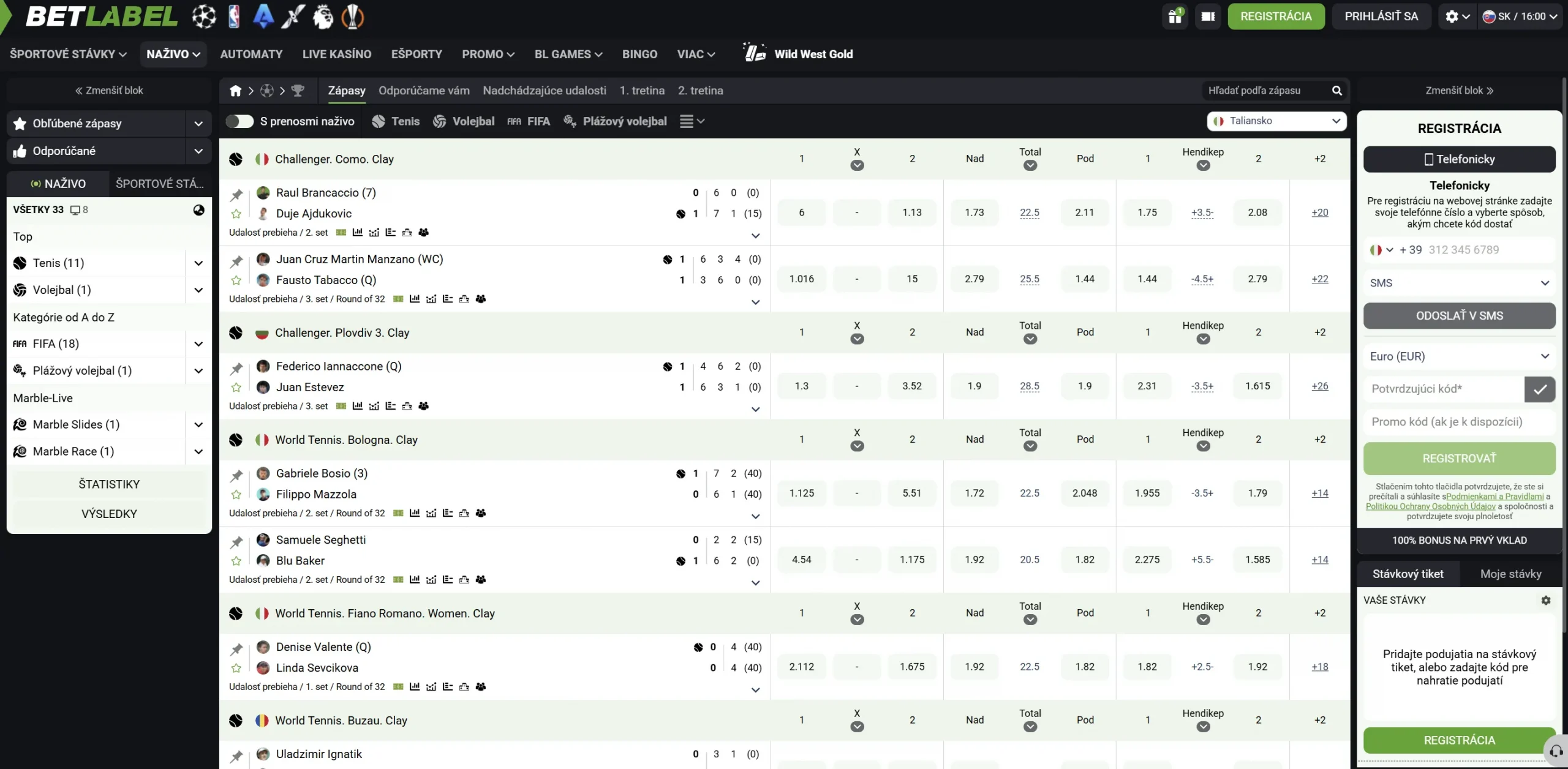Open the Euro (EUR) currency dropdown
Viewport: 1568px width, 769px height.
(x=1460, y=356)
